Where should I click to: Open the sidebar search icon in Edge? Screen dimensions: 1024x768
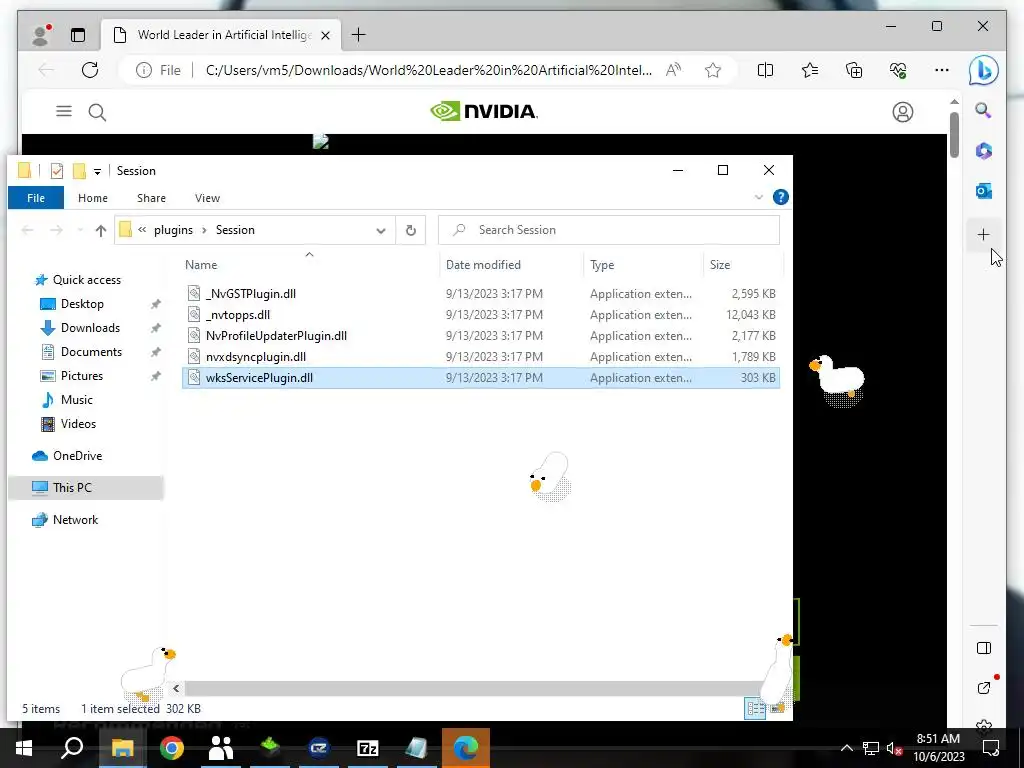[984, 110]
